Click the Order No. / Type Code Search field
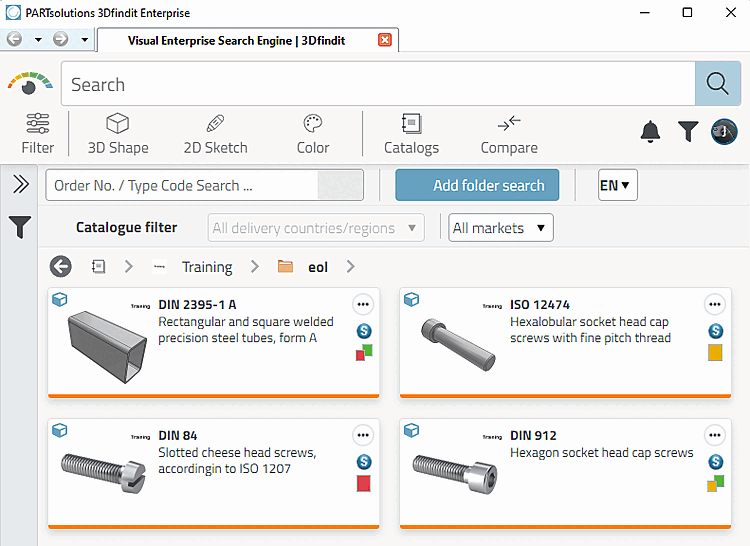 (x=181, y=185)
